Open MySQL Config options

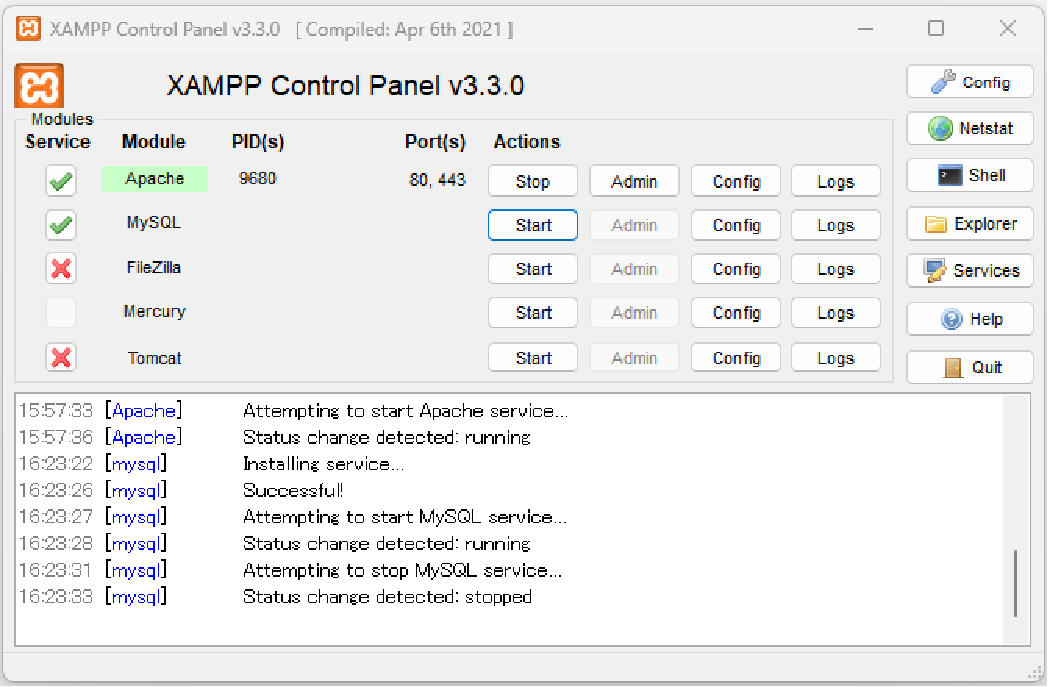736,225
